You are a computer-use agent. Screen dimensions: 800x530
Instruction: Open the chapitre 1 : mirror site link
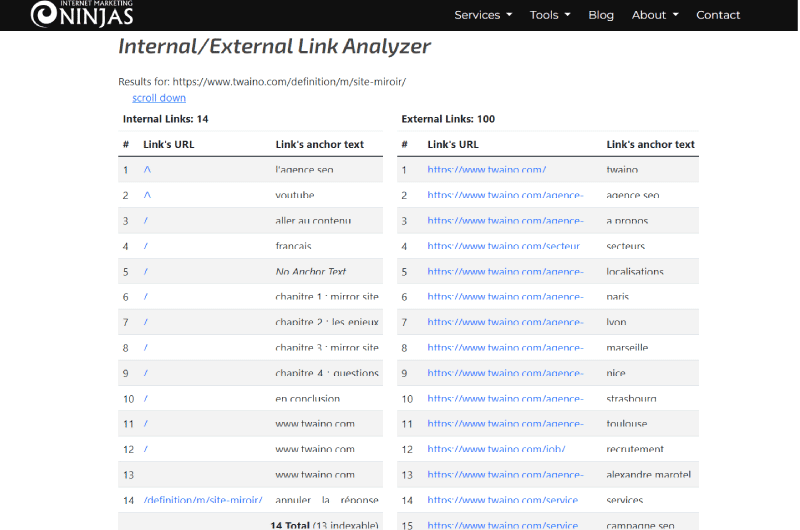click(145, 297)
